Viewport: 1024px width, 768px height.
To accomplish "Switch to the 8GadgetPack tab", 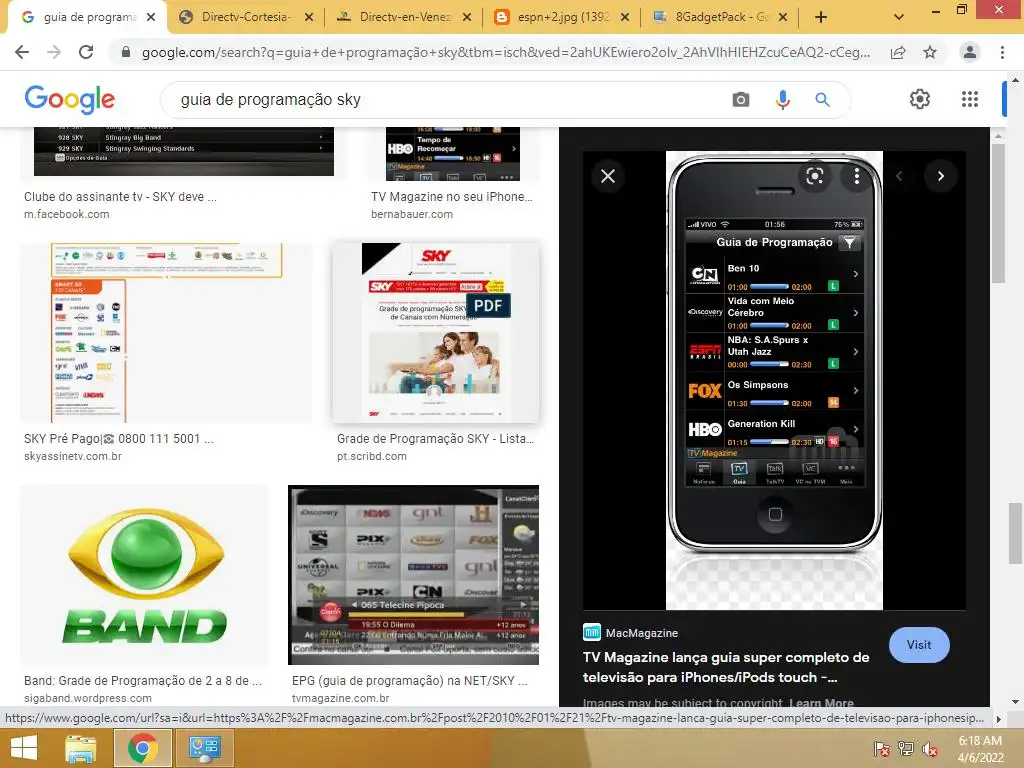I will 722,17.
